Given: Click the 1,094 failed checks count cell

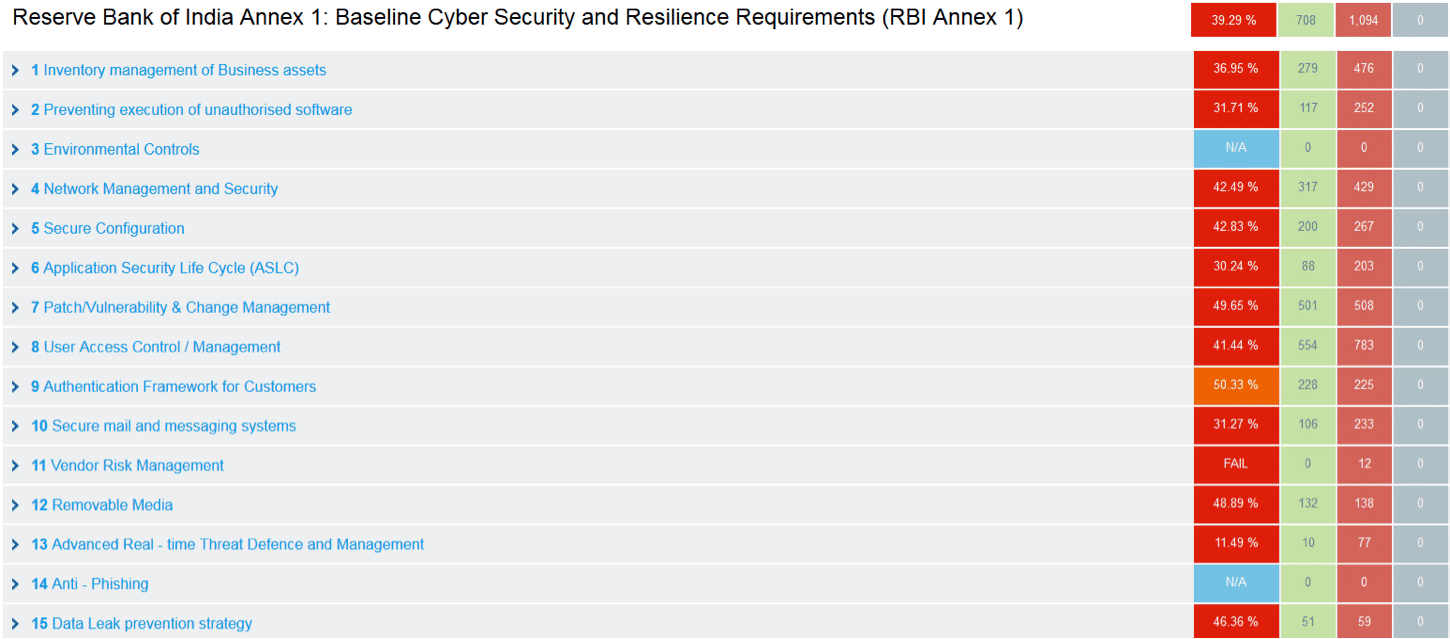Looking at the screenshot, I should (1362, 19).
